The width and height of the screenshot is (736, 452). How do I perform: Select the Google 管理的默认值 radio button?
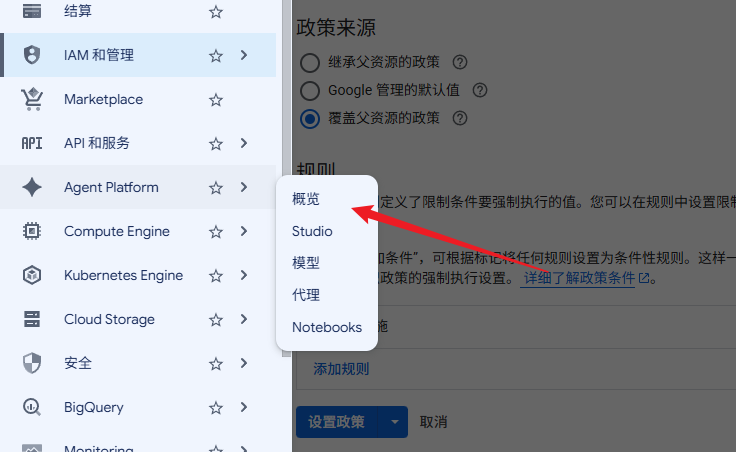click(x=310, y=91)
